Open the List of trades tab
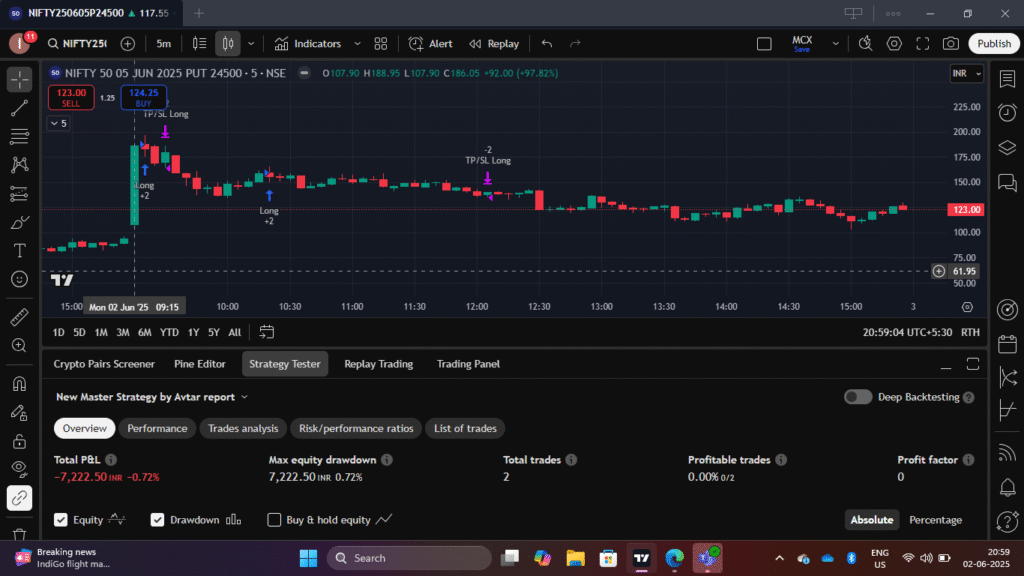The height and width of the screenshot is (576, 1024). [x=465, y=428]
